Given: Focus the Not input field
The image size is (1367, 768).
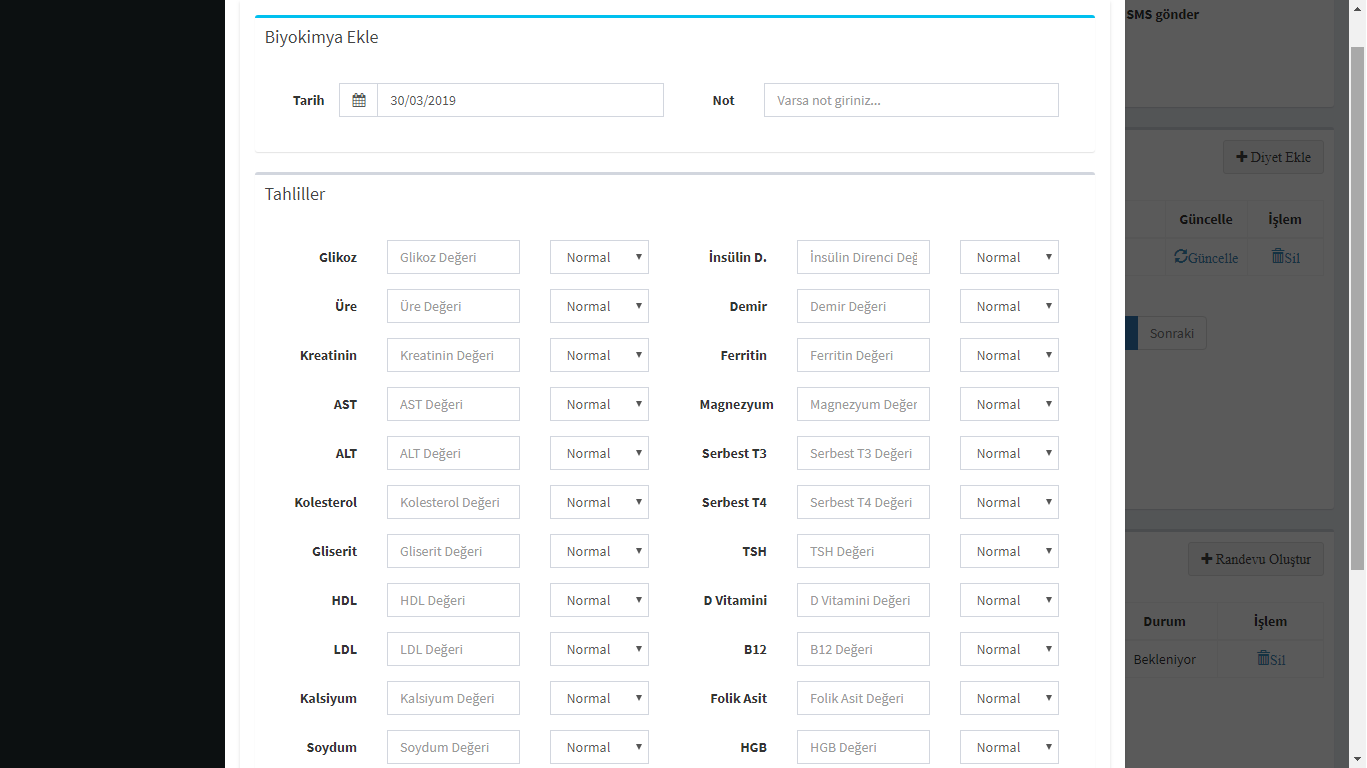Looking at the screenshot, I should [x=911, y=100].
